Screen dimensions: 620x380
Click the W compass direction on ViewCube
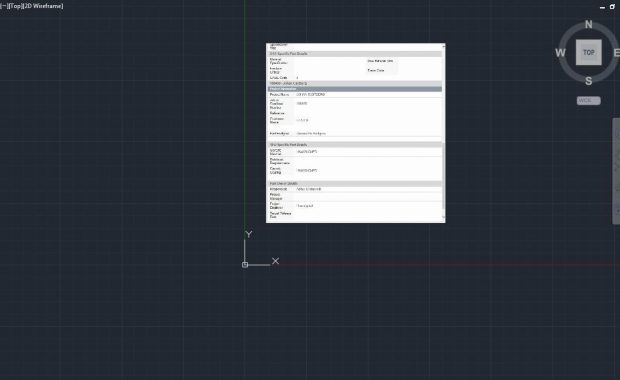pyautogui.click(x=560, y=53)
